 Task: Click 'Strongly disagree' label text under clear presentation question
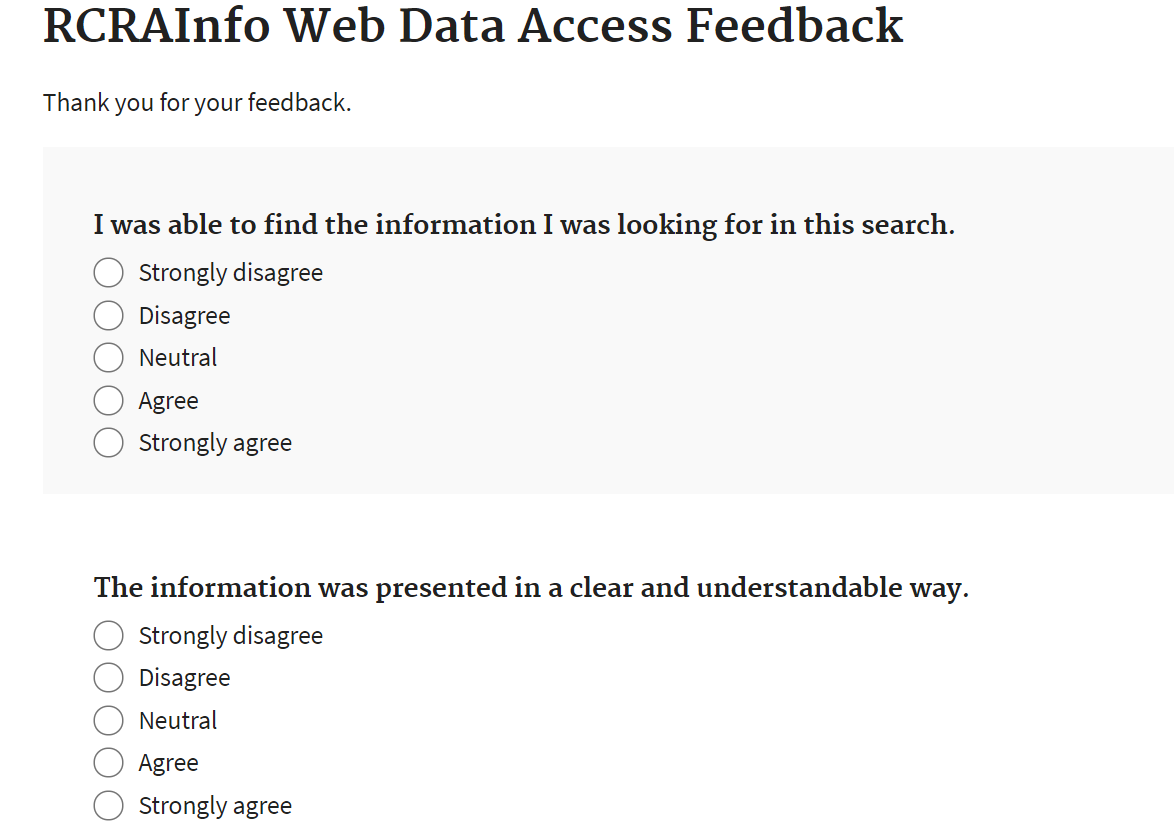click(230, 635)
